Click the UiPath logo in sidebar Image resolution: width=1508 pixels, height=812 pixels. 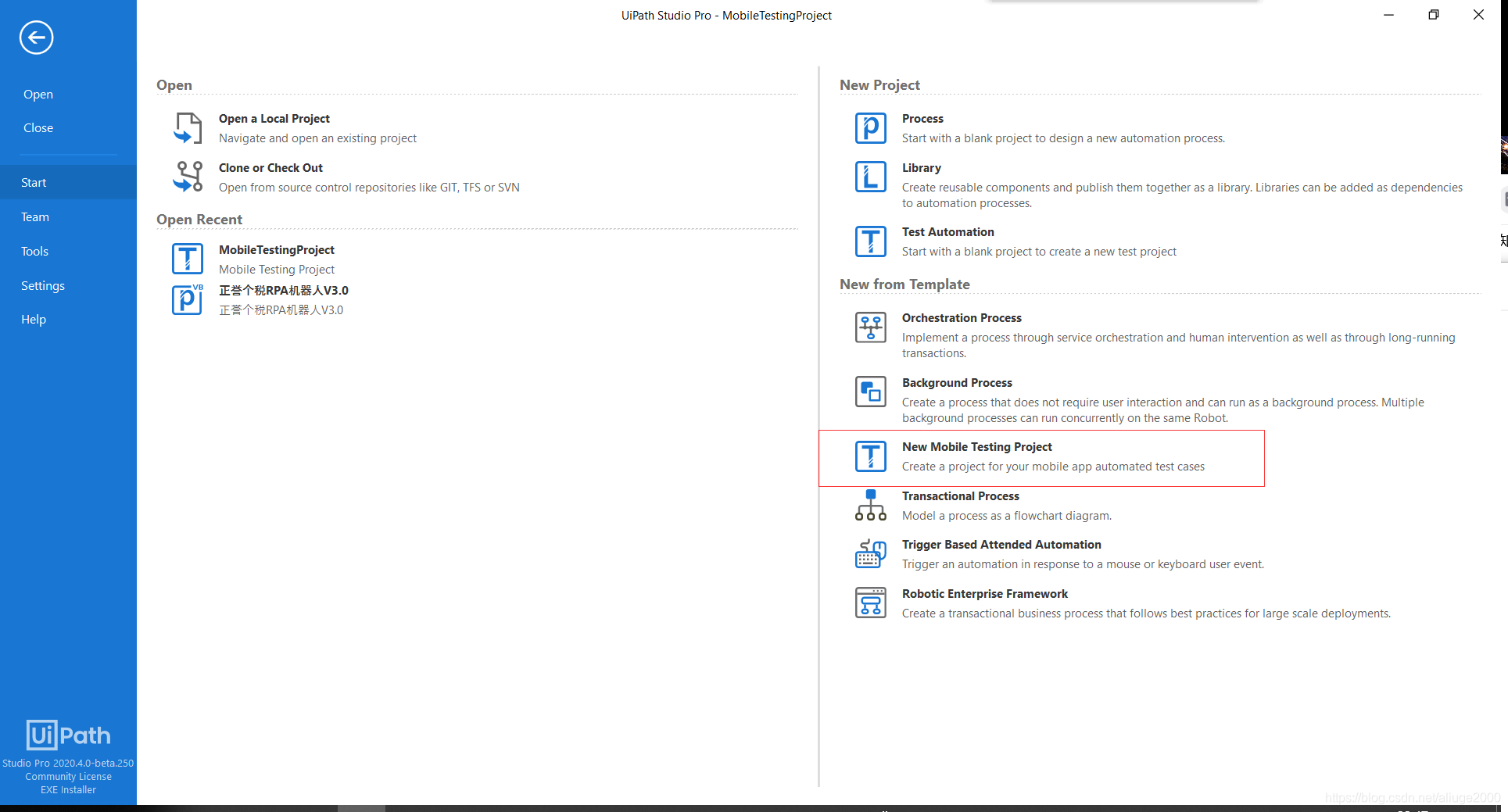[x=68, y=735]
